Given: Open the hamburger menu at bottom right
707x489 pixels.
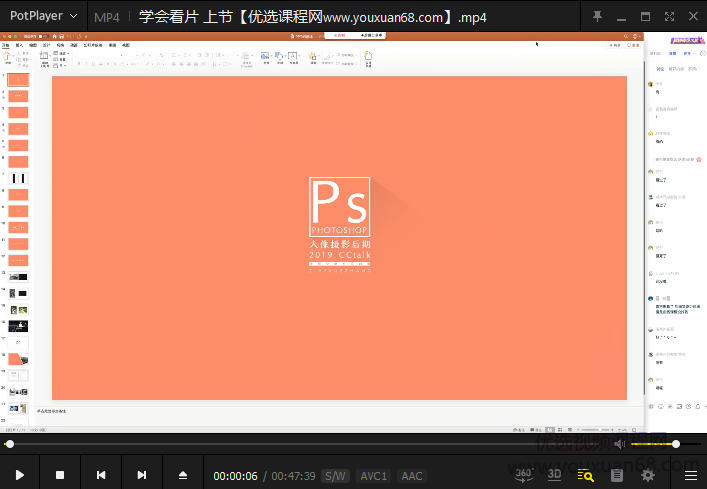Looking at the screenshot, I should tap(691, 475).
